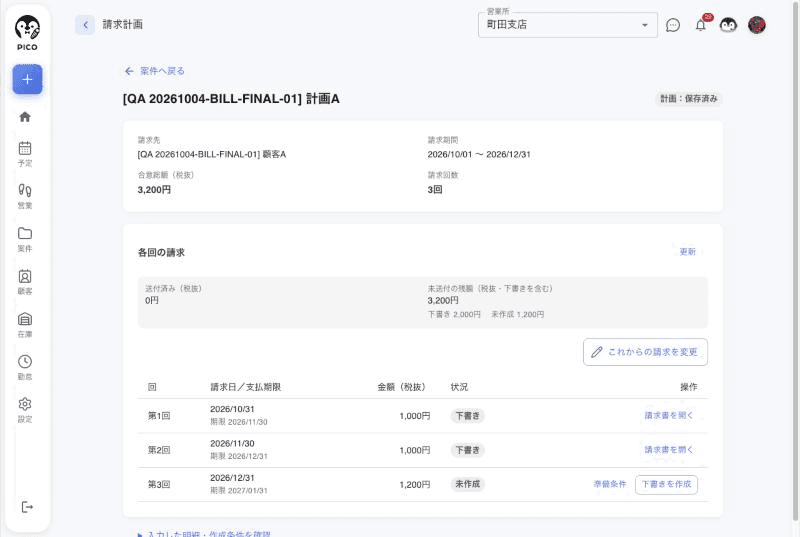The height and width of the screenshot is (537, 800).
Task: Click the 下書き 2,000円 breakdown text
Action: tap(454, 315)
